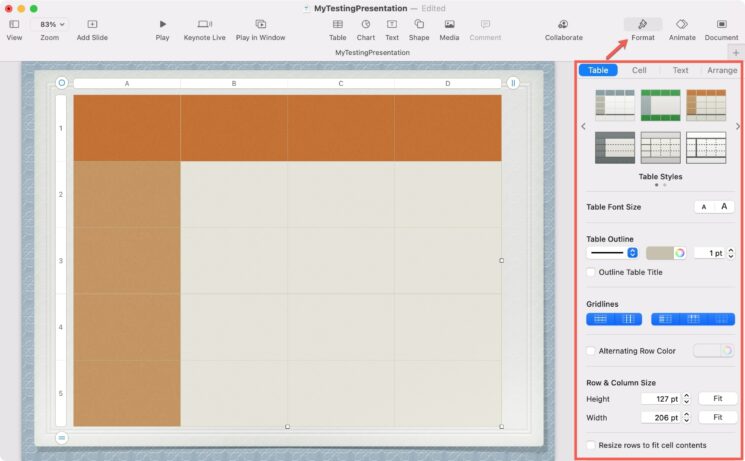Image resolution: width=745 pixels, height=461 pixels.
Task: Increase table font size with large A
Action: click(724, 207)
